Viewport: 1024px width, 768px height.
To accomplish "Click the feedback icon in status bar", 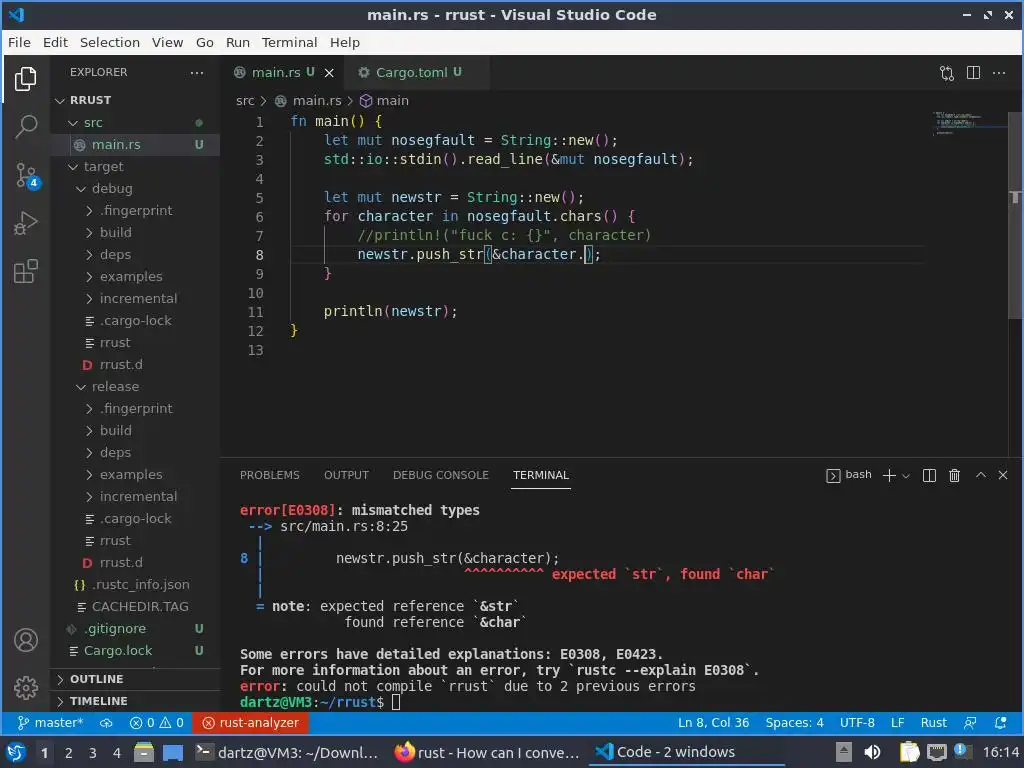I will tap(970, 722).
